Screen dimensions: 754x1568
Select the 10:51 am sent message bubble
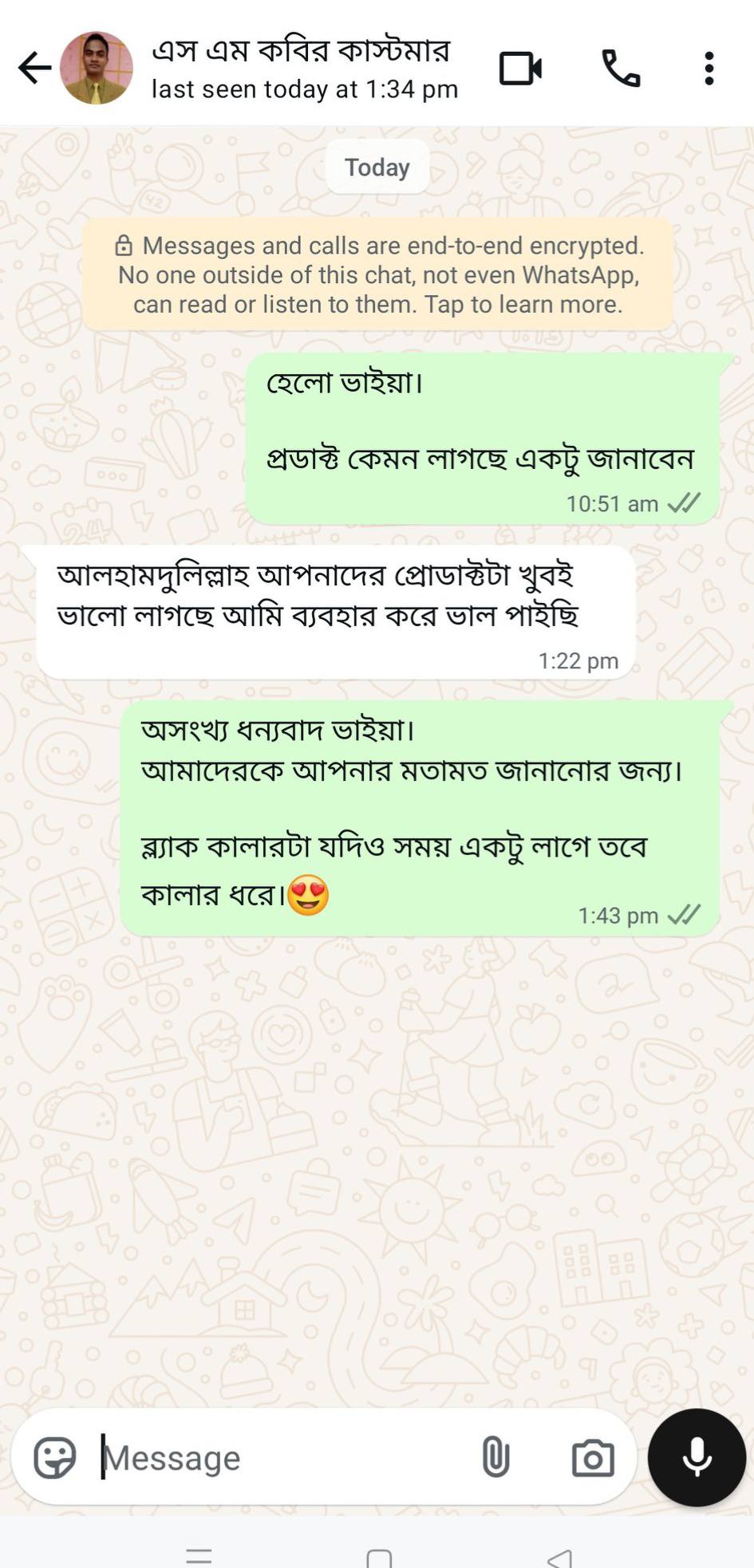click(484, 439)
